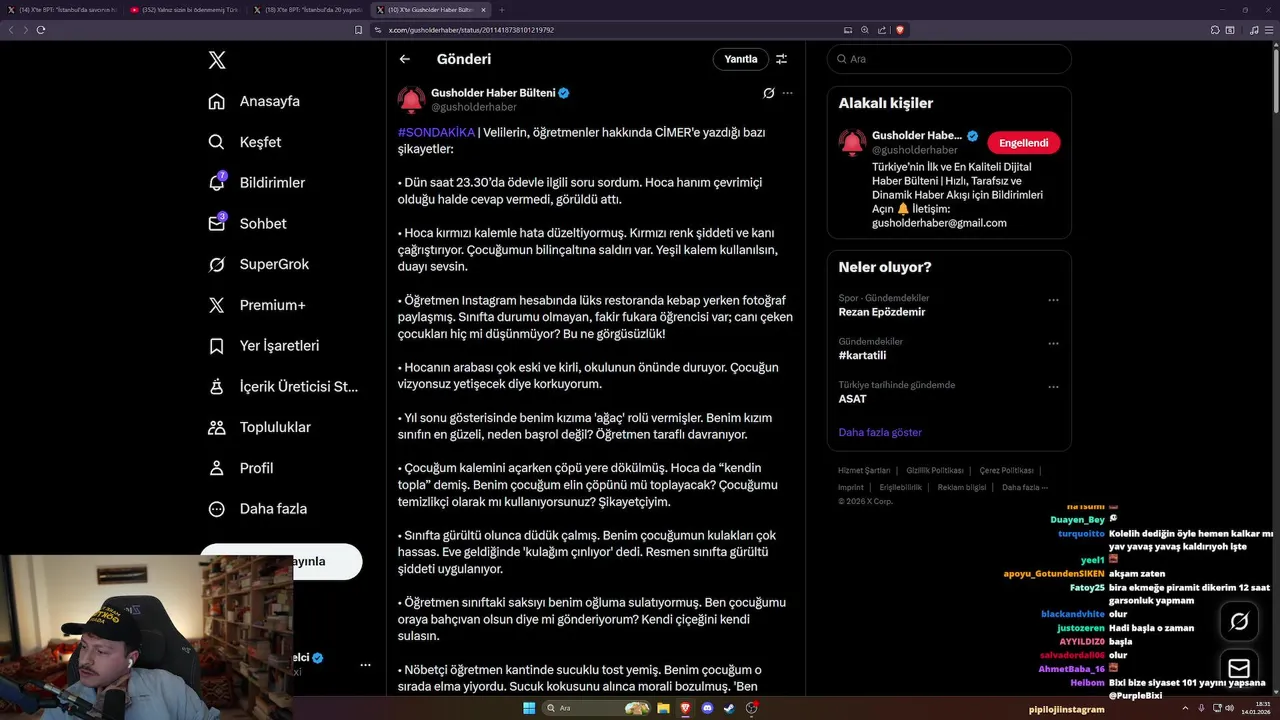Open the #kartatili trend
The image size is (1280, 720).
862,355
